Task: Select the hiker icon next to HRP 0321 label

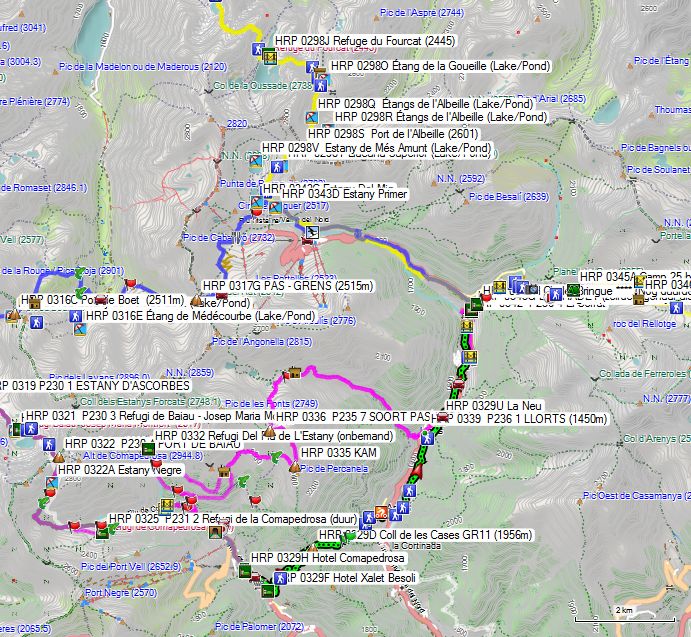Action: click(32, 428)
